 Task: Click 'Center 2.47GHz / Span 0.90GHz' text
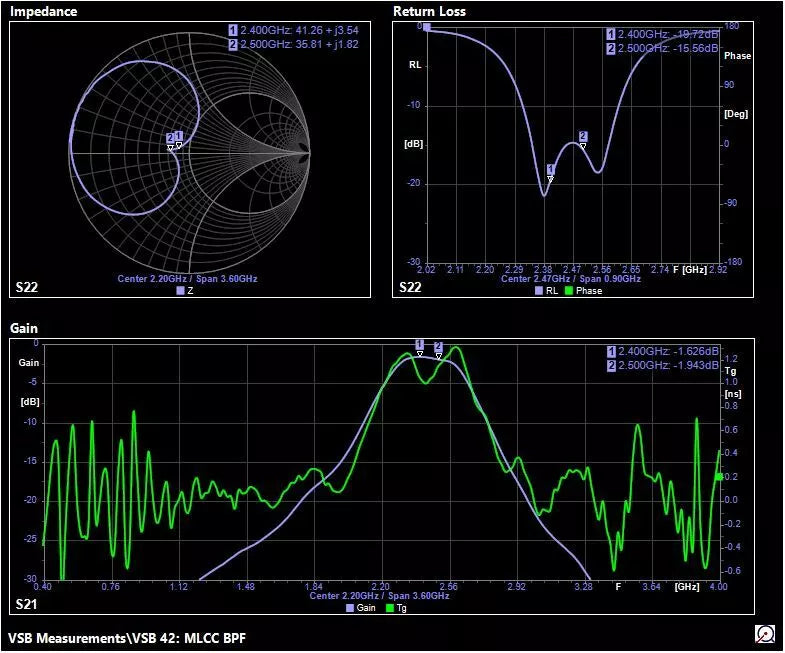click(571, 279)
